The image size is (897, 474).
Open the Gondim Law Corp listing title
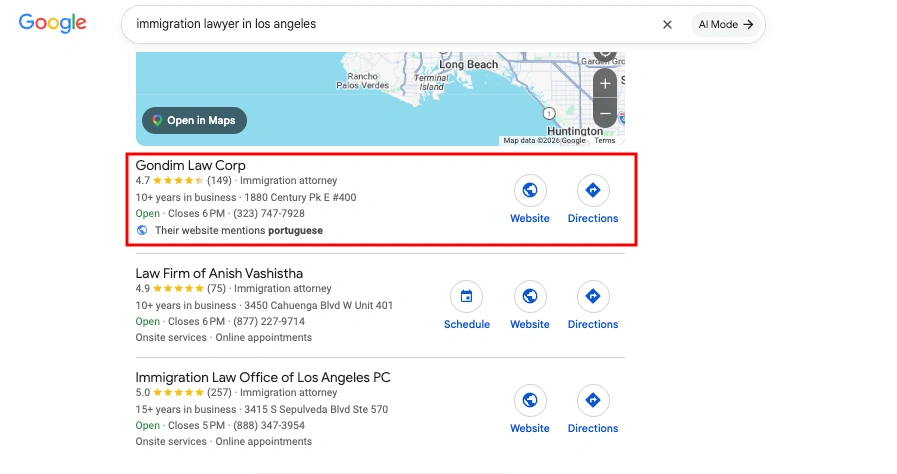point(190,165)
